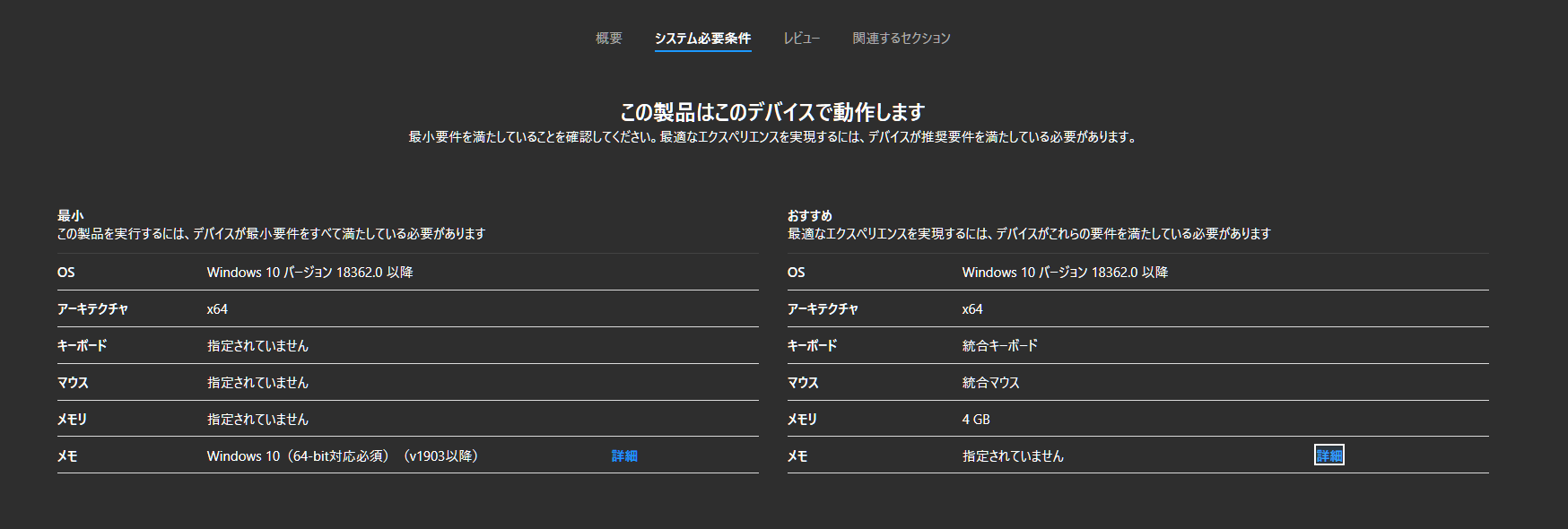Click the 統合キーボード value
This screenshot has height=529, width=1568.
(x=999, y=345)
